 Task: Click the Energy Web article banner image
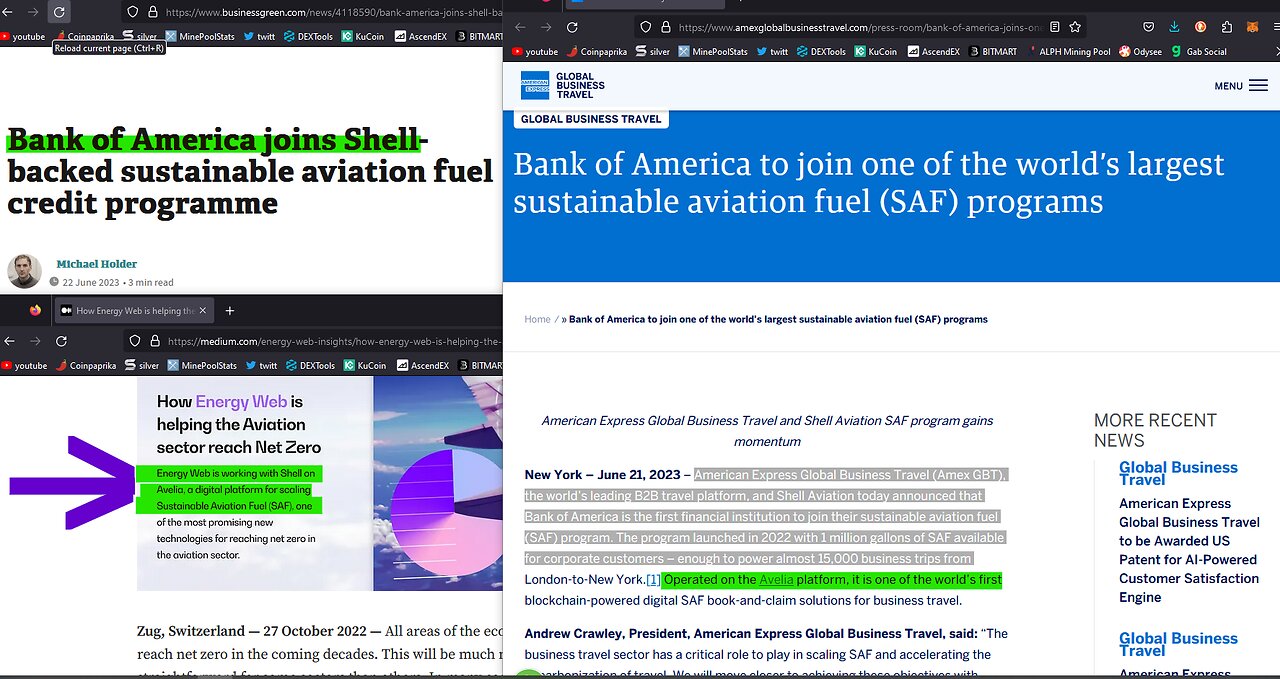click(320, 482)
